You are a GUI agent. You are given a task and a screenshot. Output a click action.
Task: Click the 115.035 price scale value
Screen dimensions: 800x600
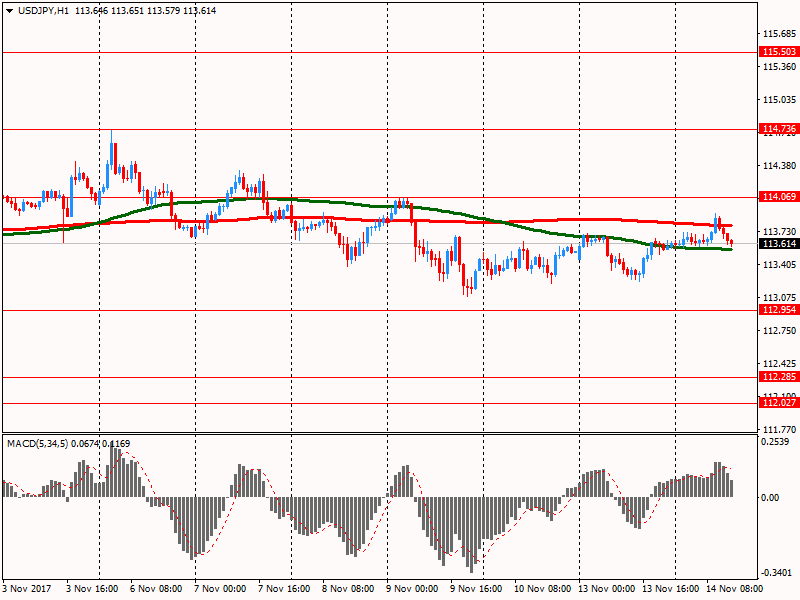pos(779,99)
